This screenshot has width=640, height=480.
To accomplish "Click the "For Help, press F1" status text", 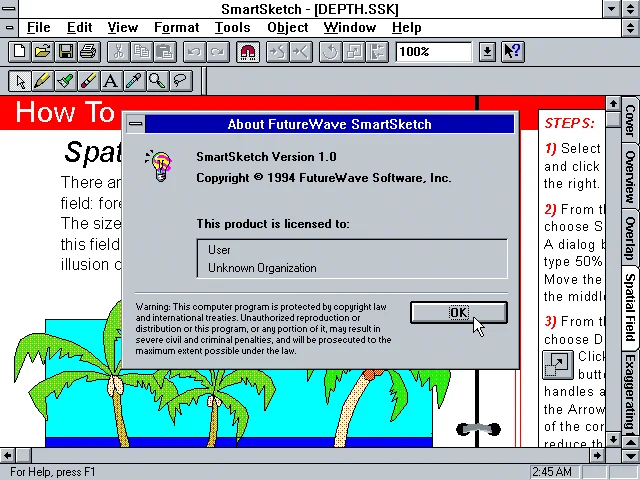I will pos(53,472).
